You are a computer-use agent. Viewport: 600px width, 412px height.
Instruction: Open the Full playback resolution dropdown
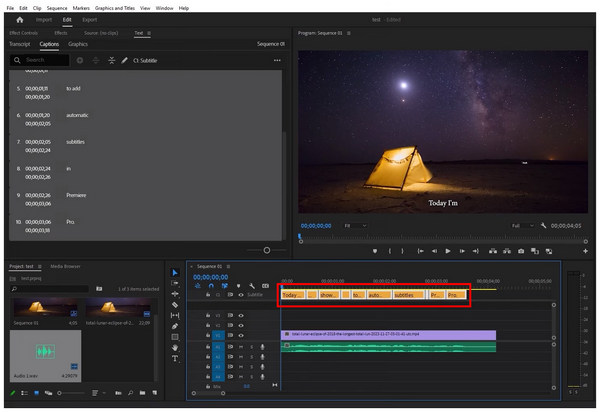click(x=523, y=226)
